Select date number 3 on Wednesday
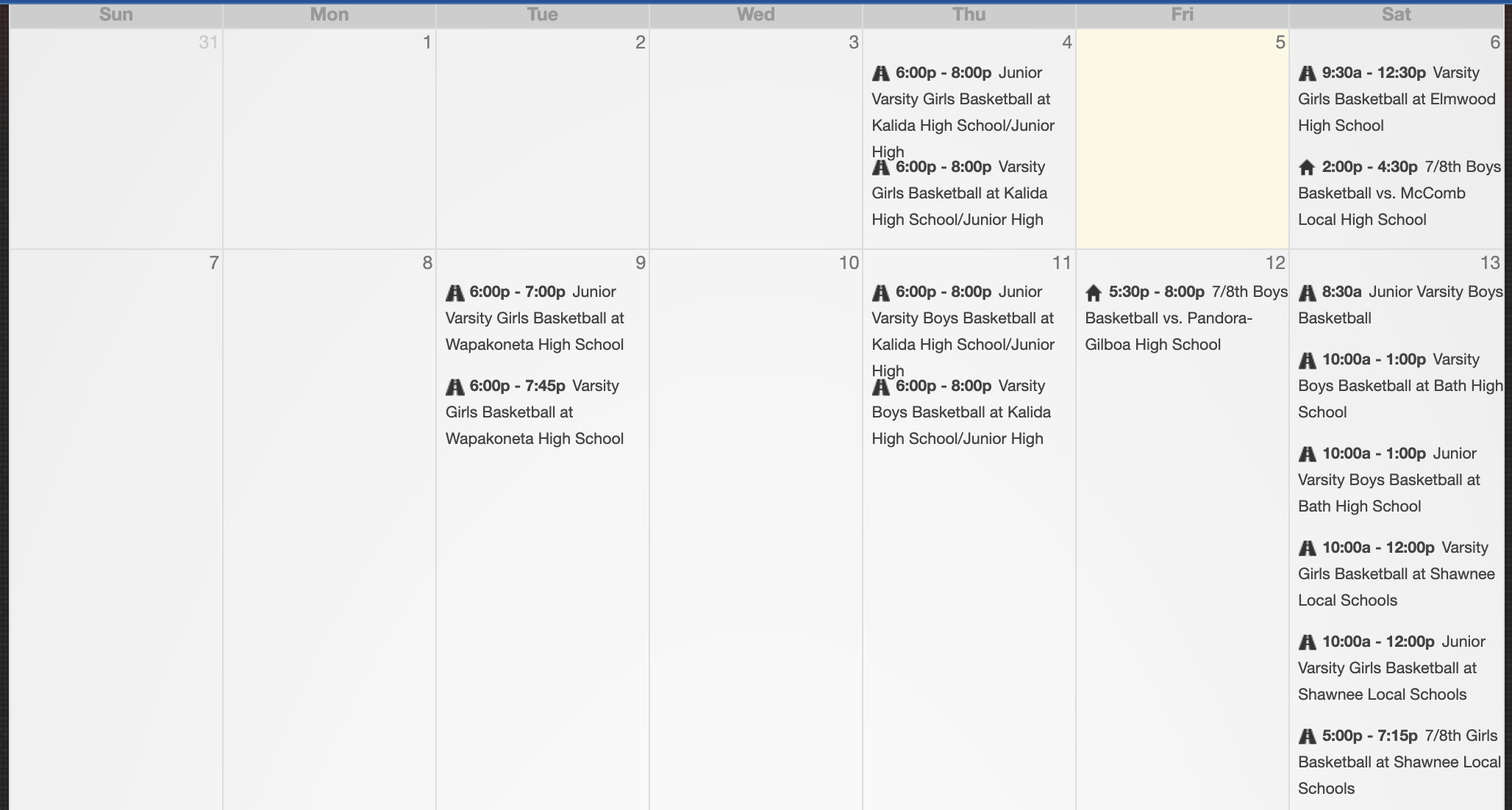 tap(854, 43)
